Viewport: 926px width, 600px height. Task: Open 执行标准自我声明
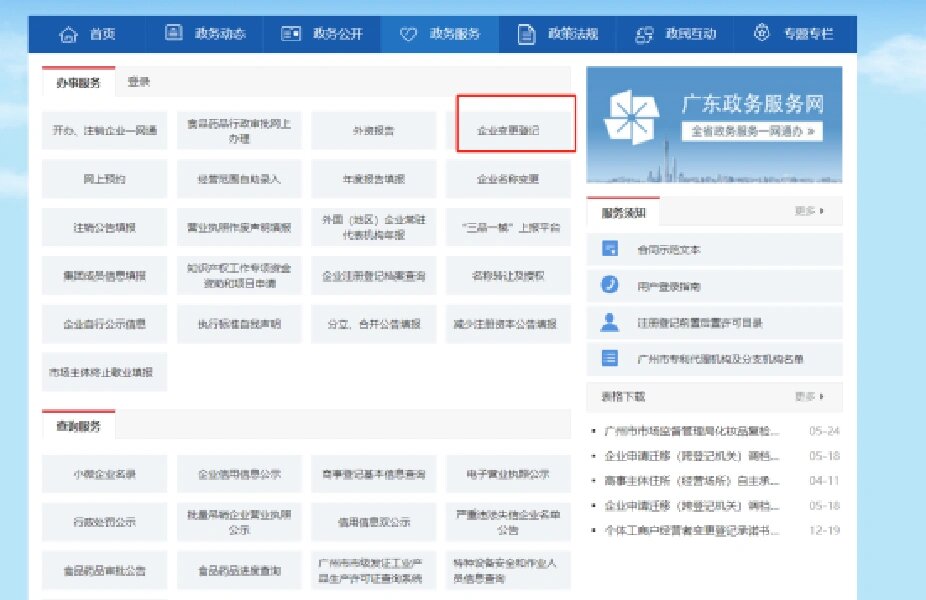point(239,324)
